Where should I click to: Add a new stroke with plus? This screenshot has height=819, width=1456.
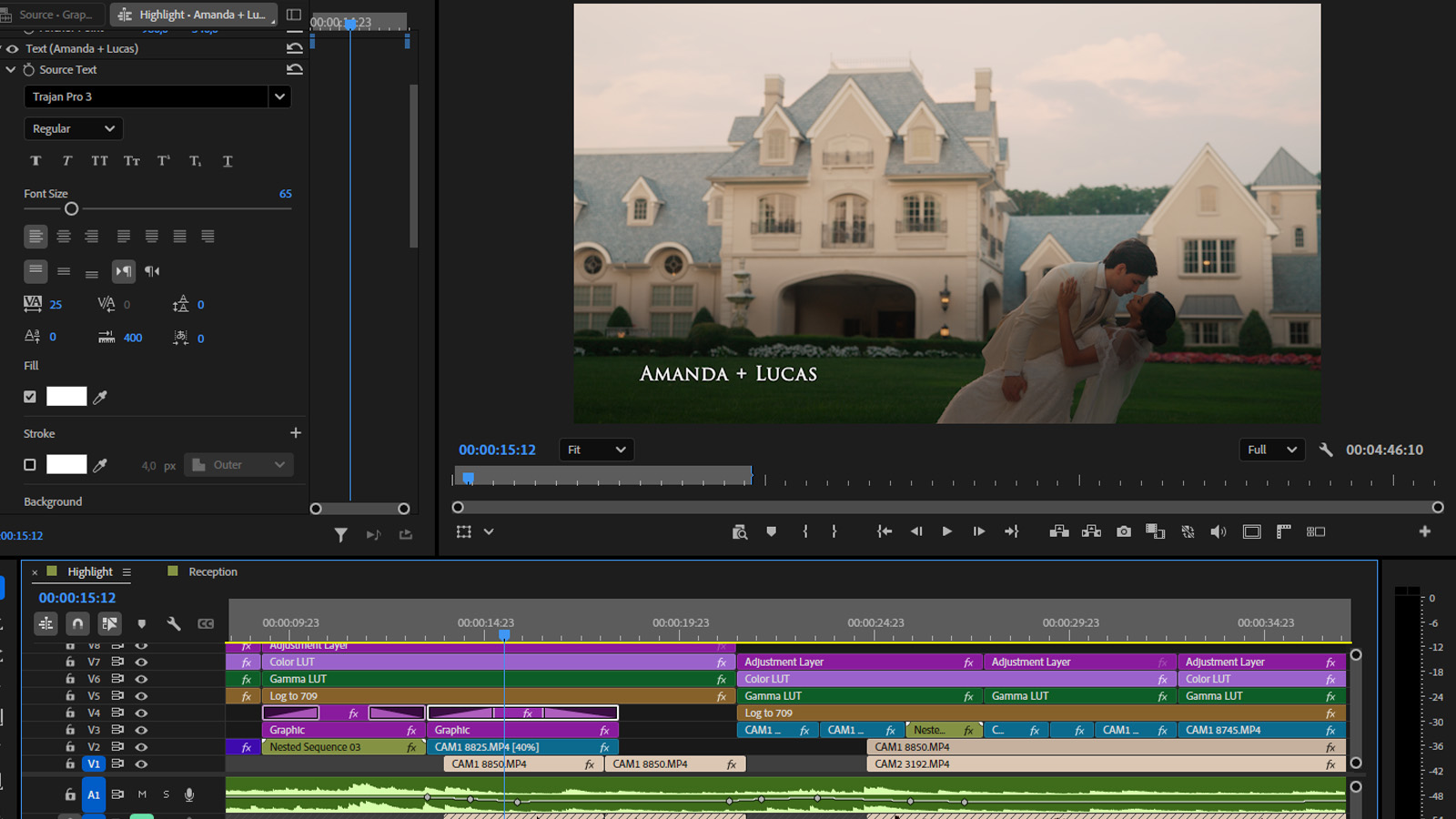click(x=295, y=433)
